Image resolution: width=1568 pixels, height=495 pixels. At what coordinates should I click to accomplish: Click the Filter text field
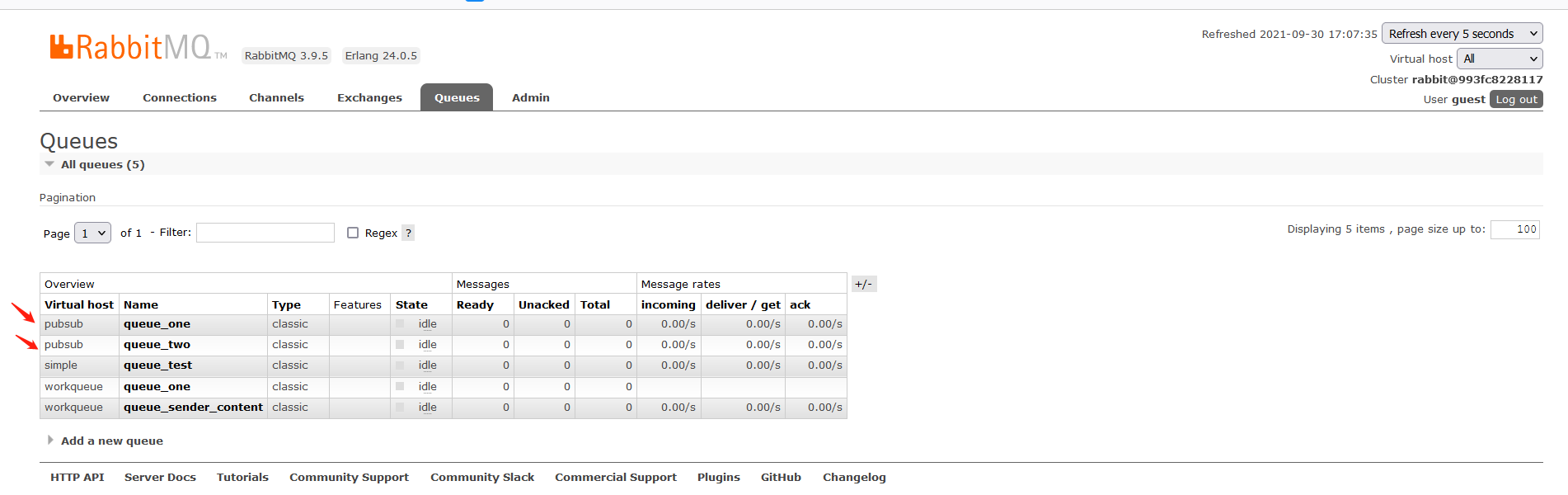[265, 233]
